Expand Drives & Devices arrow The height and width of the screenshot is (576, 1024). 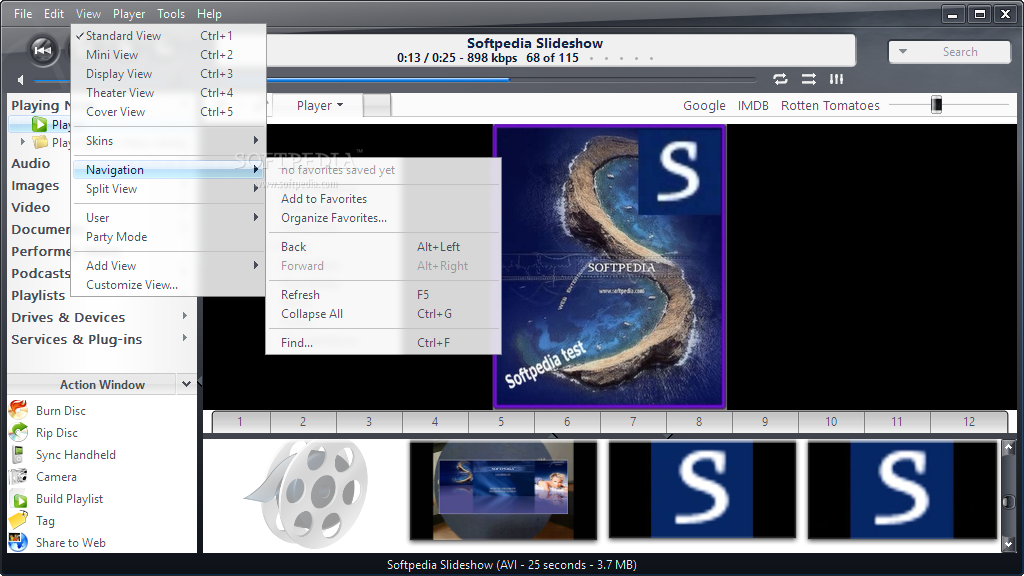(185, 316)
